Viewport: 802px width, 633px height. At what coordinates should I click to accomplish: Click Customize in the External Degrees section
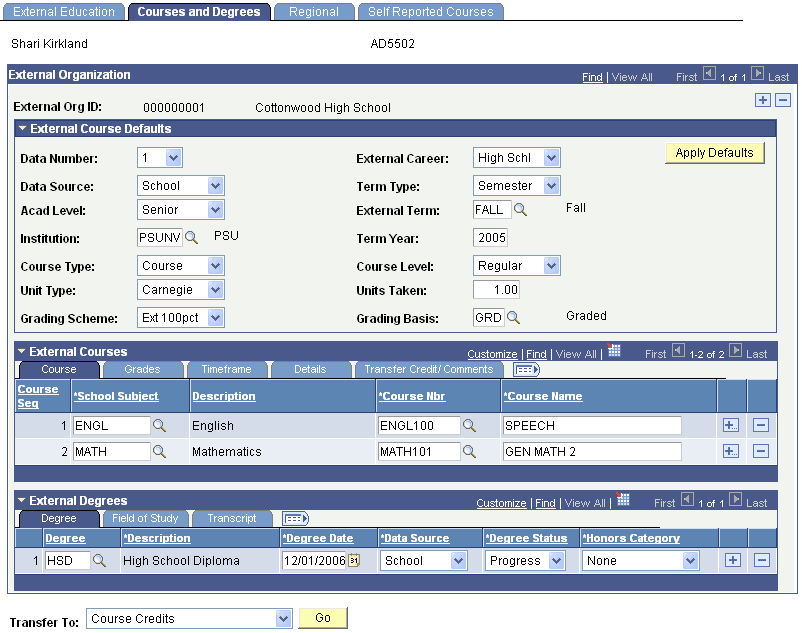pos(500,503)
